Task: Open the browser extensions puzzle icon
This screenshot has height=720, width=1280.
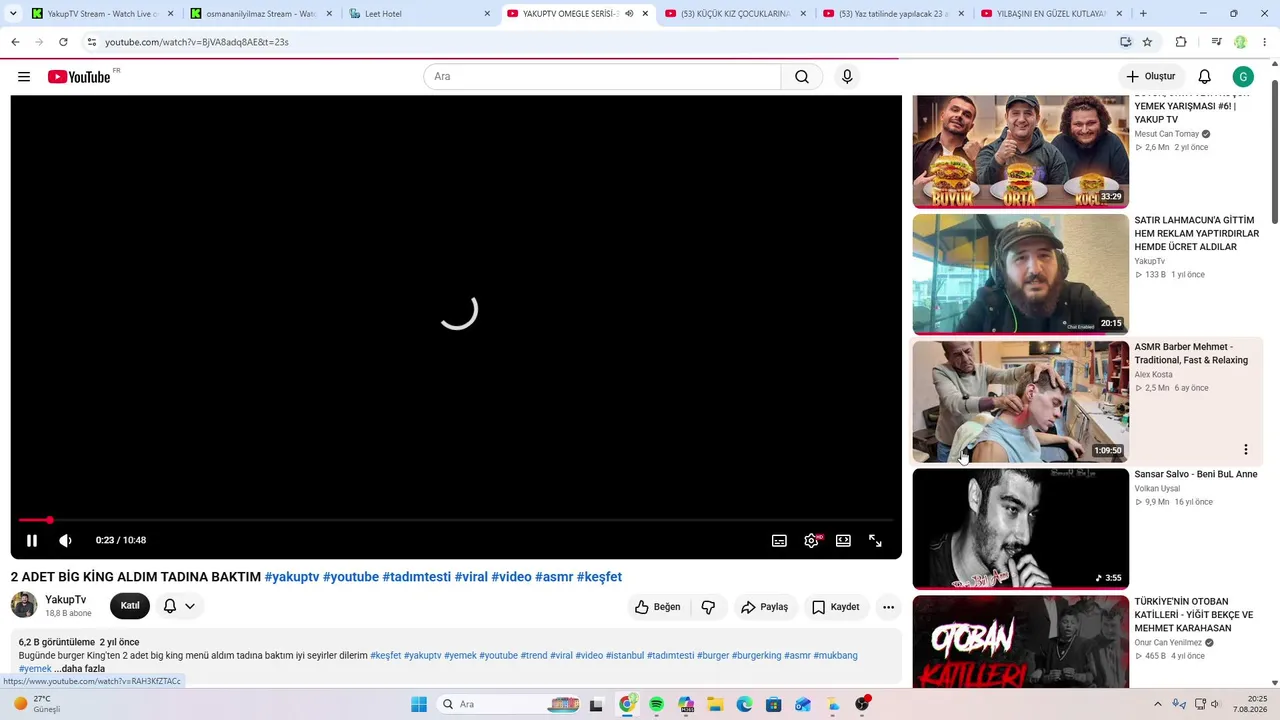Action: [1181, 42]
